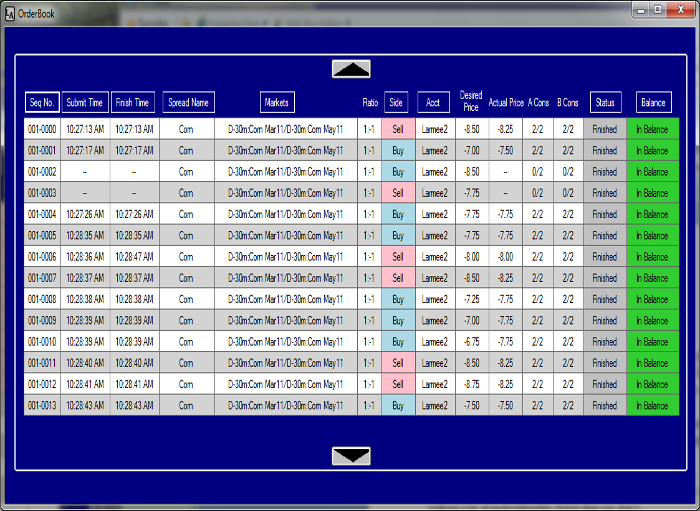
Task: Click the Markets column header
Action: pyautogui.click(x=277, y=102)
